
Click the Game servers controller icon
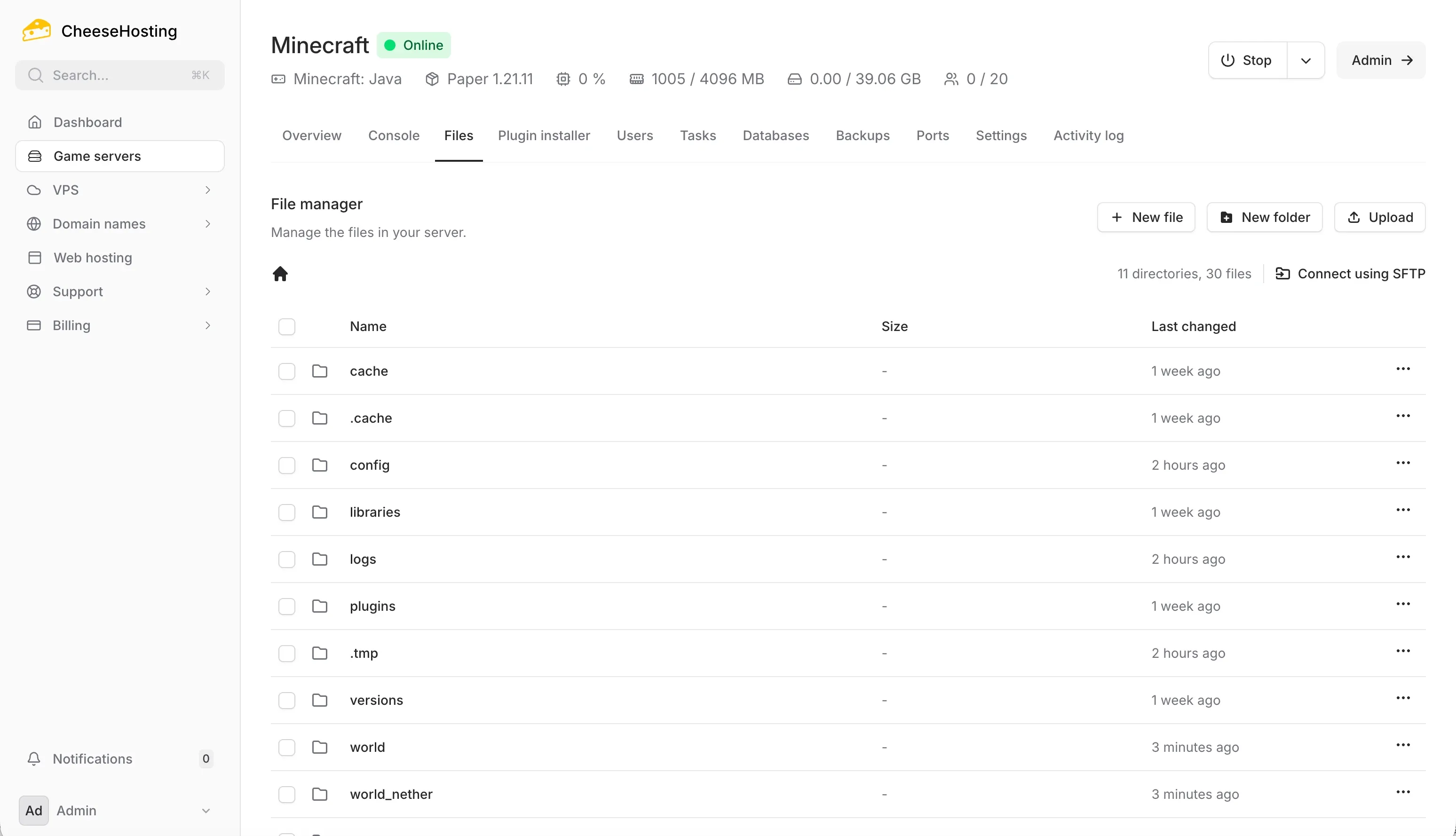coord(34,156)
